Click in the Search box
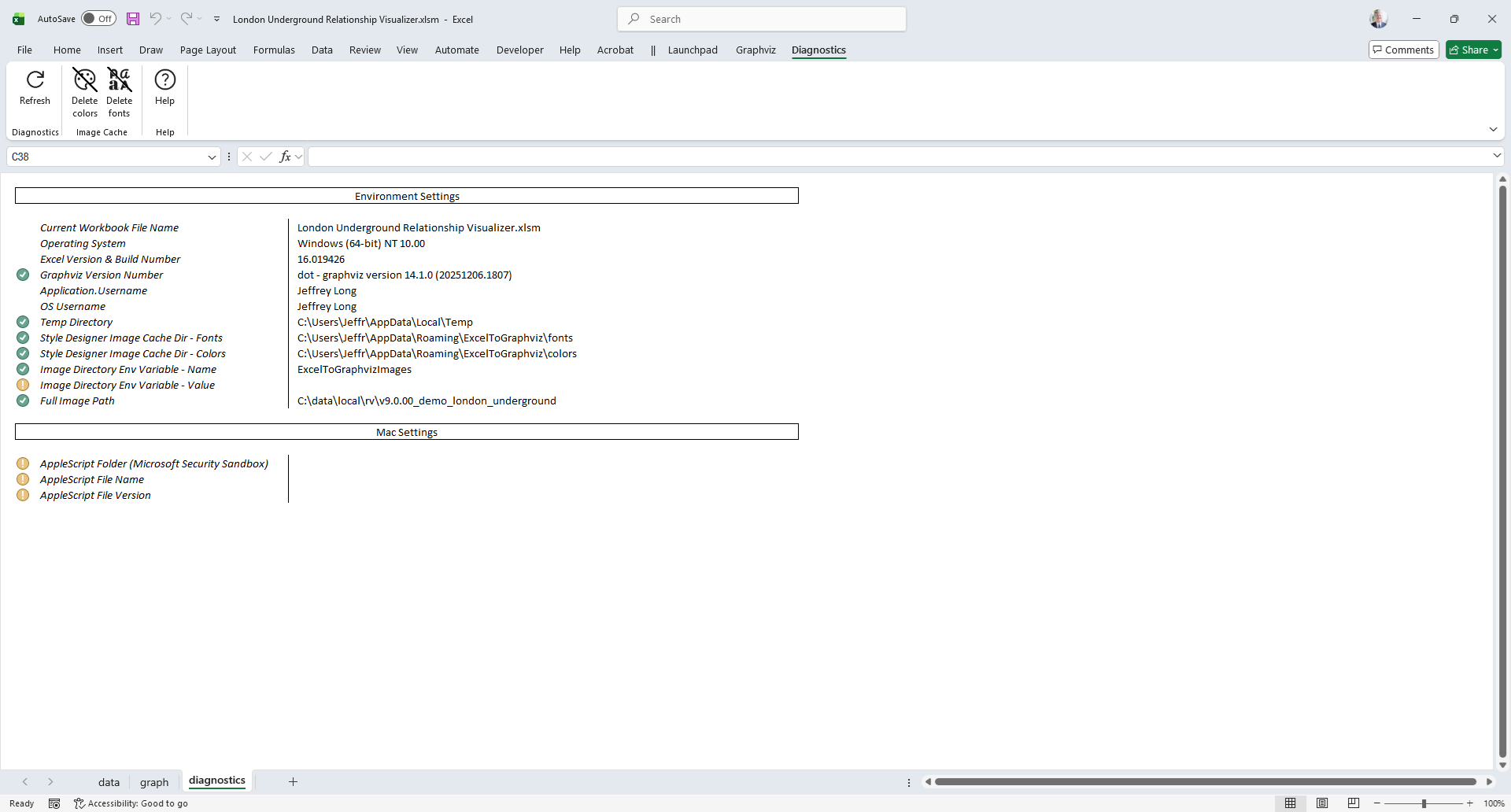The width and height of the screenshot is (1511, 812). click(x=762, y=19)
